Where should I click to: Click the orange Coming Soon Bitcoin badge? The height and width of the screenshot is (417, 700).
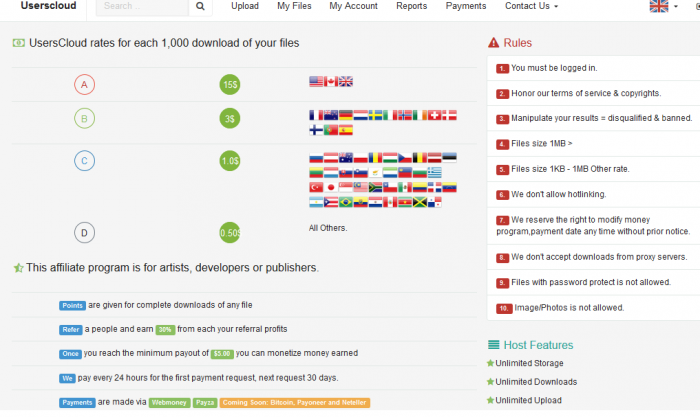point(295,402)
